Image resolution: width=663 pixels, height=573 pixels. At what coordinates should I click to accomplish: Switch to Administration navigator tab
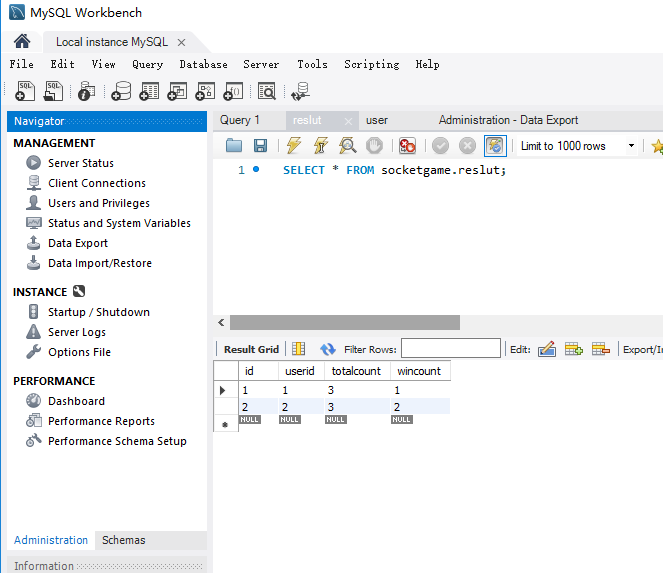51,540
